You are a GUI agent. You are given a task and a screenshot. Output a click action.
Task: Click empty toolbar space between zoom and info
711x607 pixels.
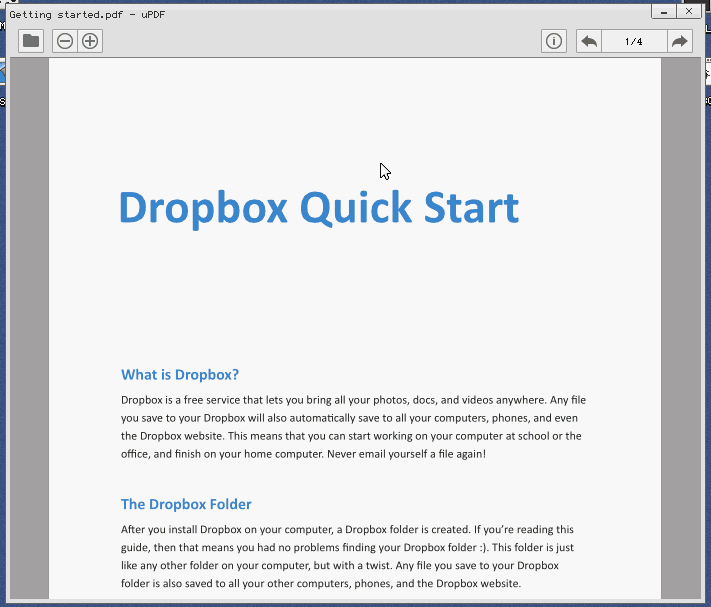320,41
